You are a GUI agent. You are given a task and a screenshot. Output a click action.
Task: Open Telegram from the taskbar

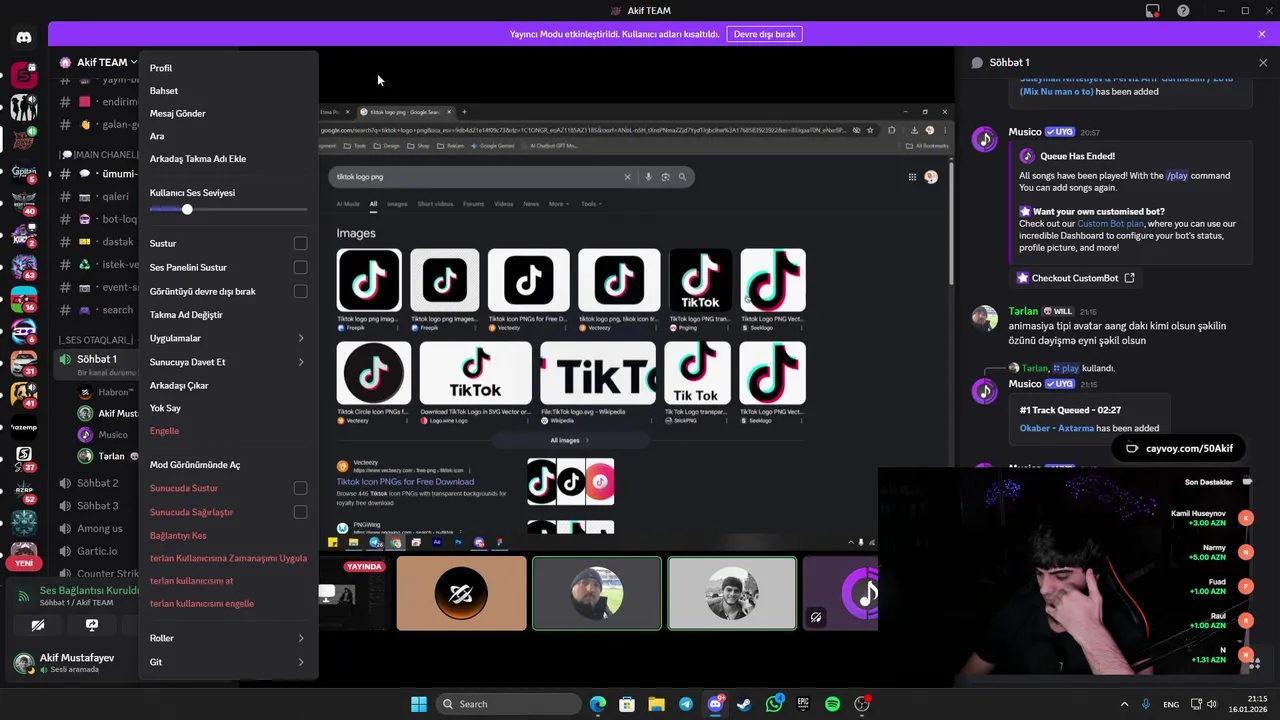click(x=685, y=704)
